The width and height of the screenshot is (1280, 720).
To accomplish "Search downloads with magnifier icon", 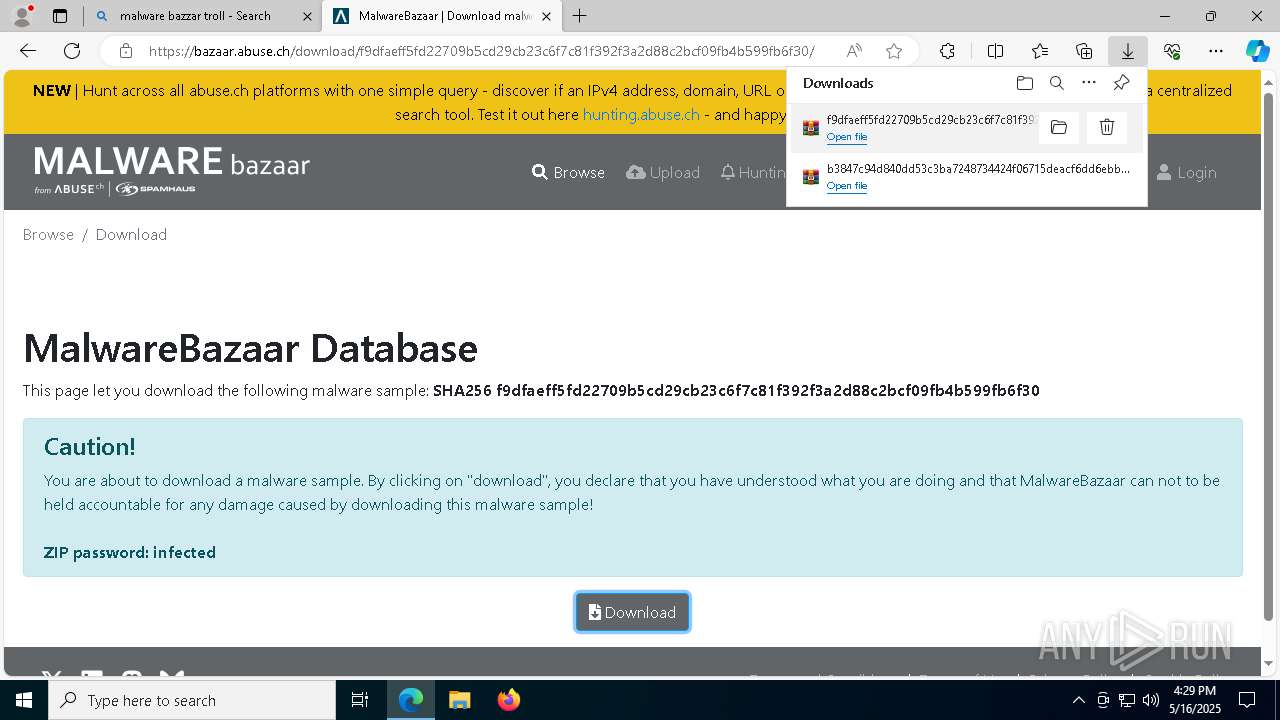I will coord(1057,83).
